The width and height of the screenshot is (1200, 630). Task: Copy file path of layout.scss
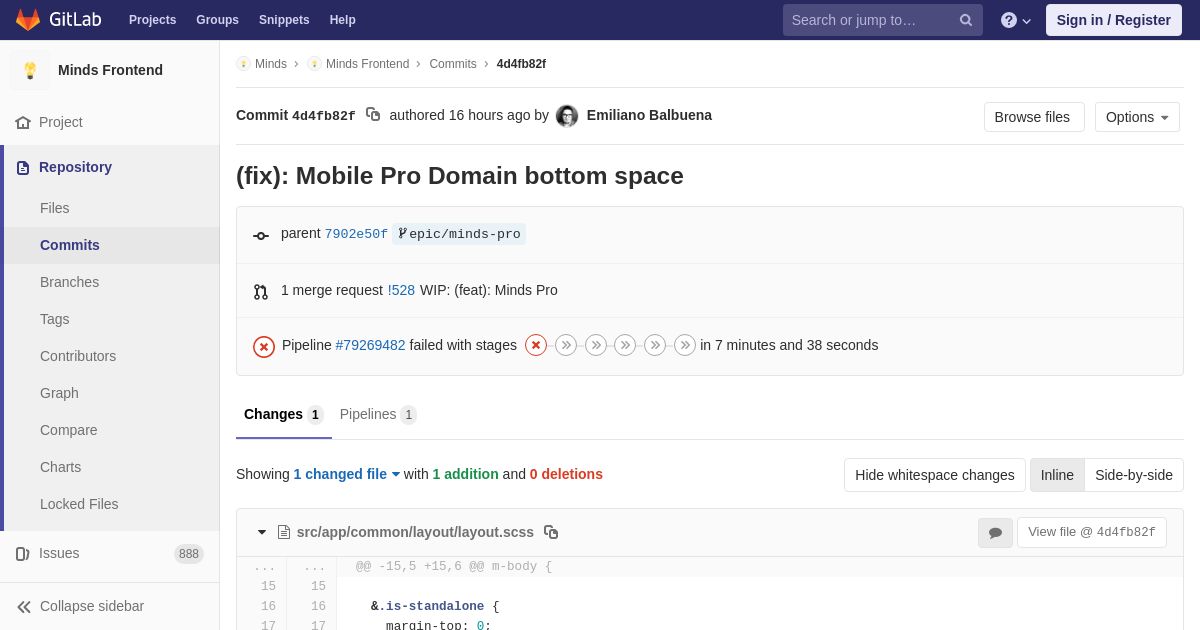tap(551, 532)
